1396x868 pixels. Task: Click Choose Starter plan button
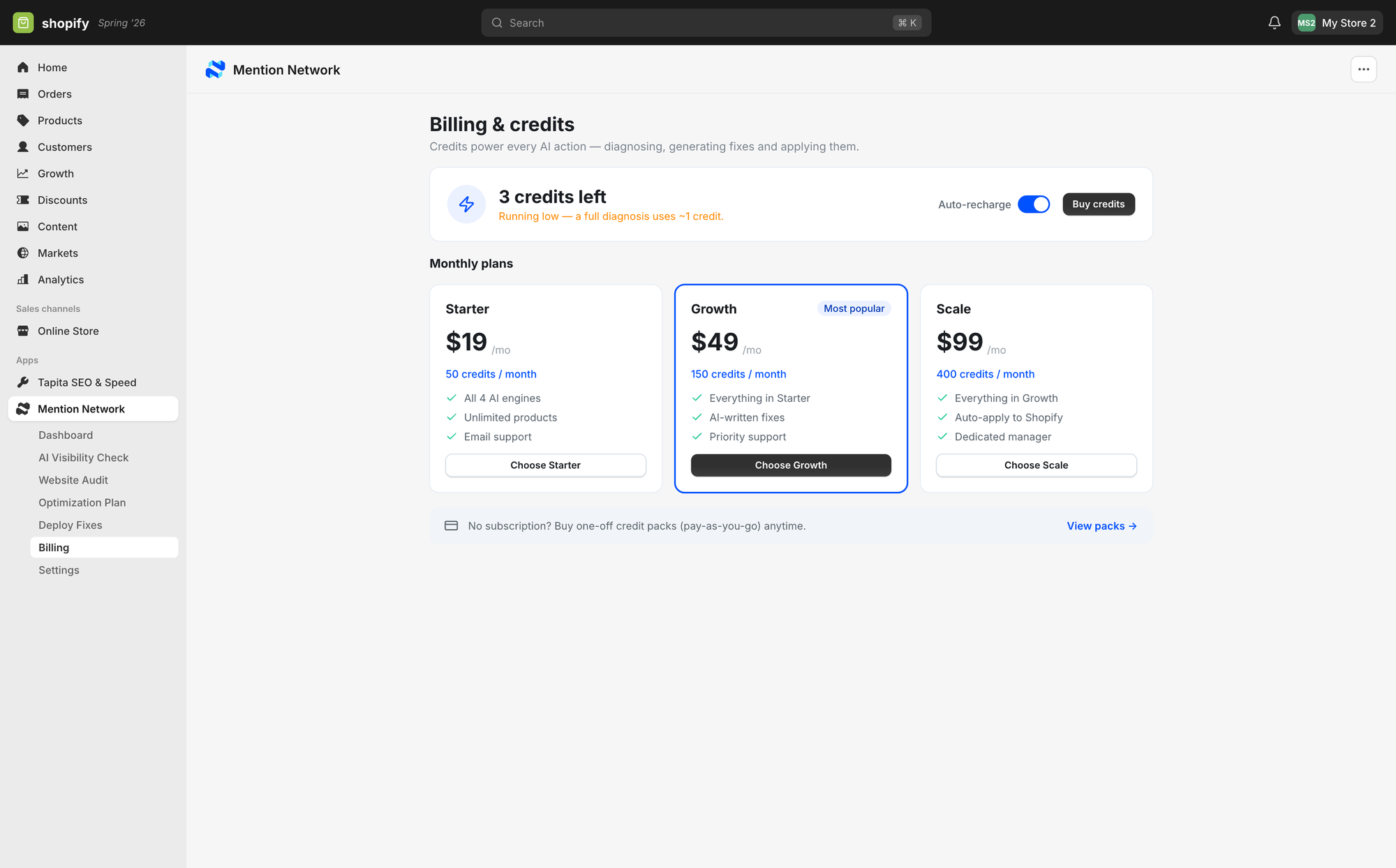coord(545,465)
